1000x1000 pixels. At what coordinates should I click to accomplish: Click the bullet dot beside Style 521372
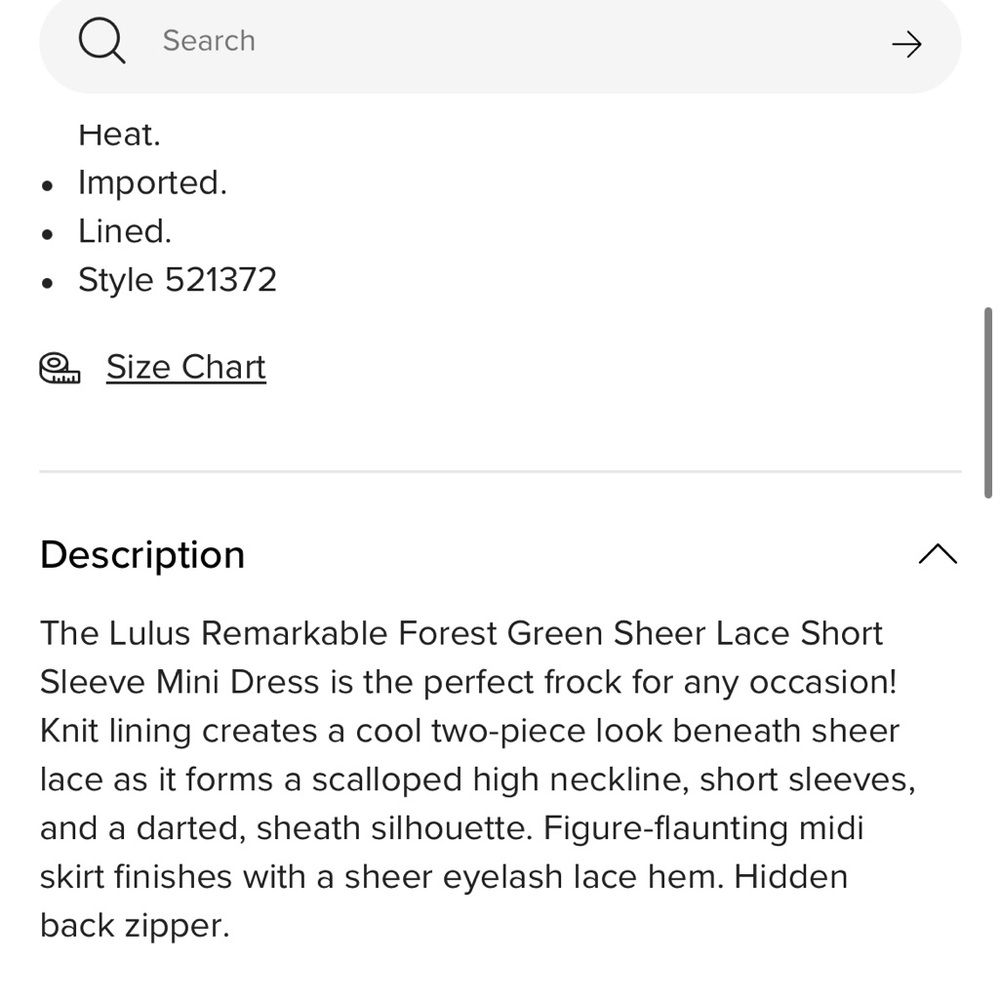point(47,283)
